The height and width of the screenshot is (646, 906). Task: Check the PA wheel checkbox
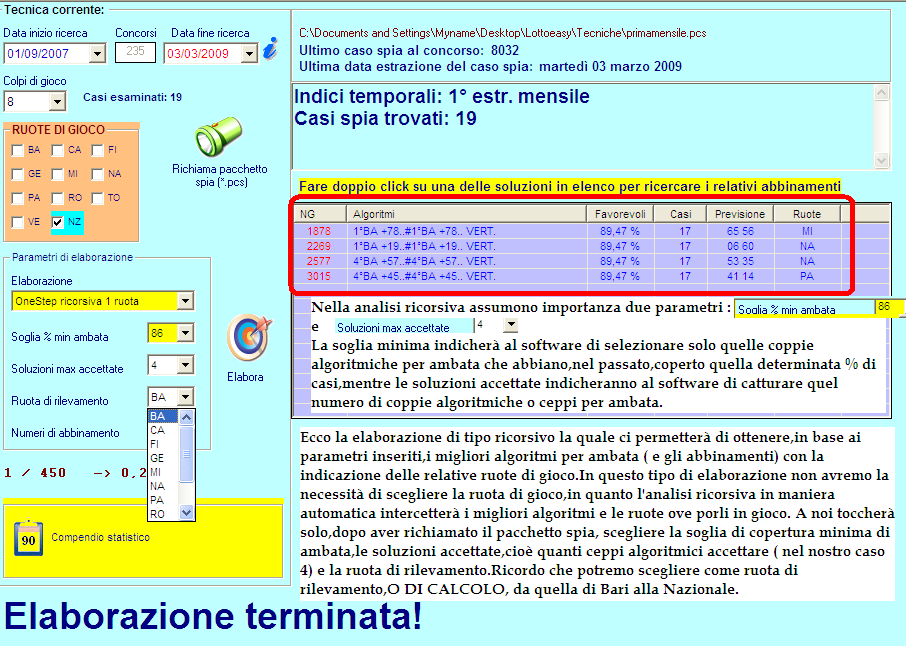17,198
